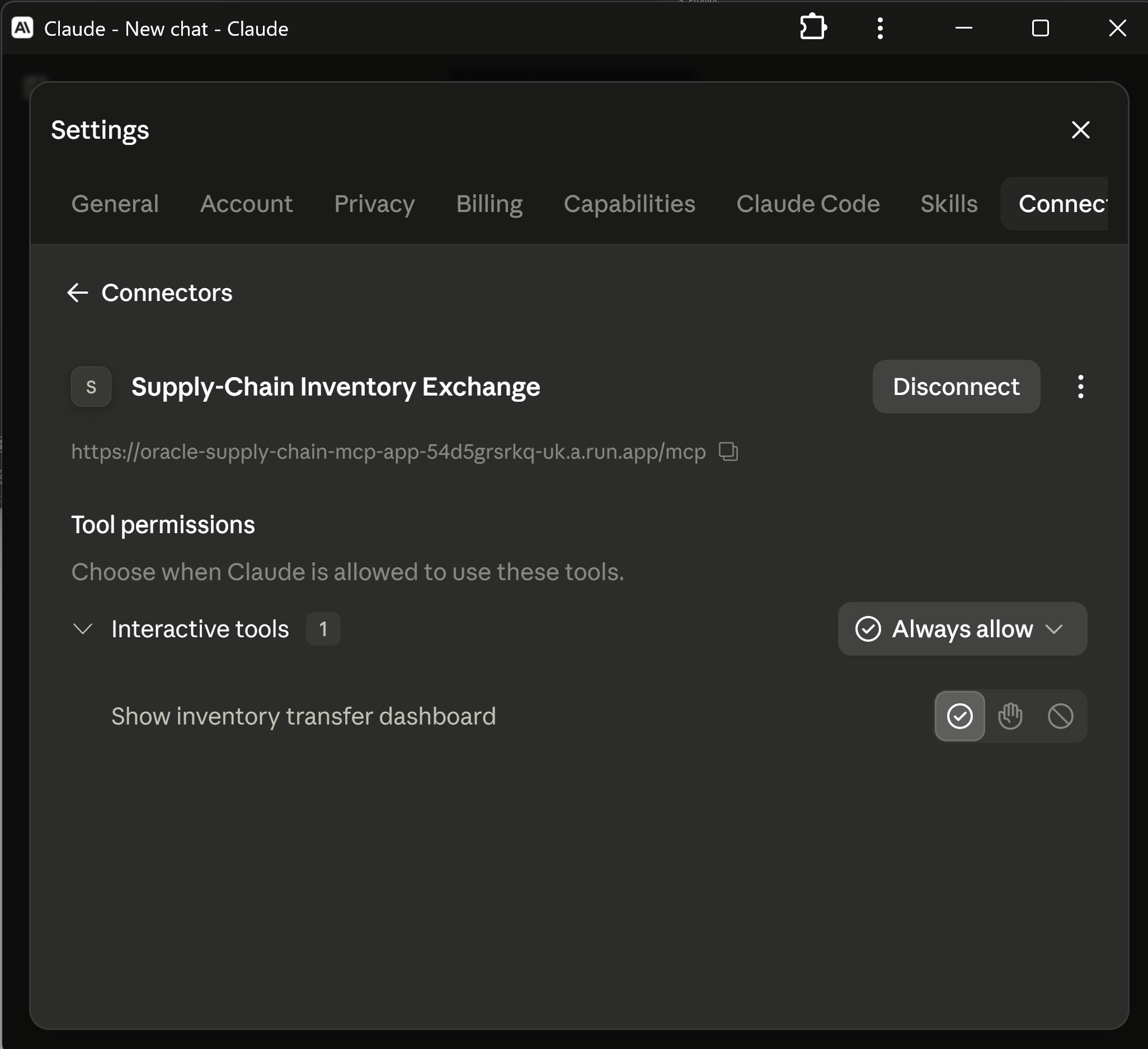Open the Billing tab

pyautogui.click(x=489, y=204)
